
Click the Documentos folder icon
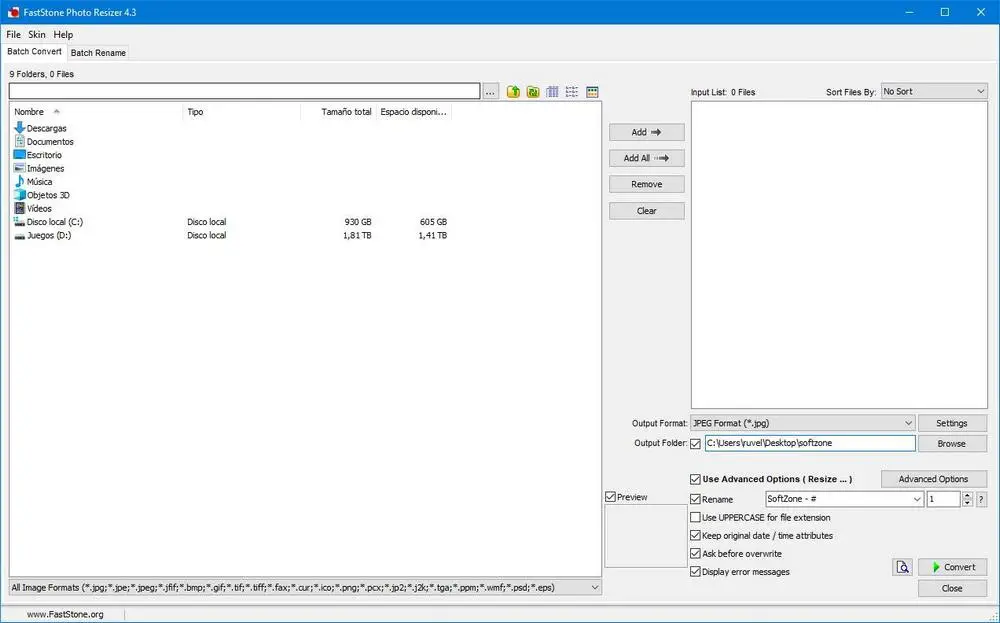tap(19, 142)
